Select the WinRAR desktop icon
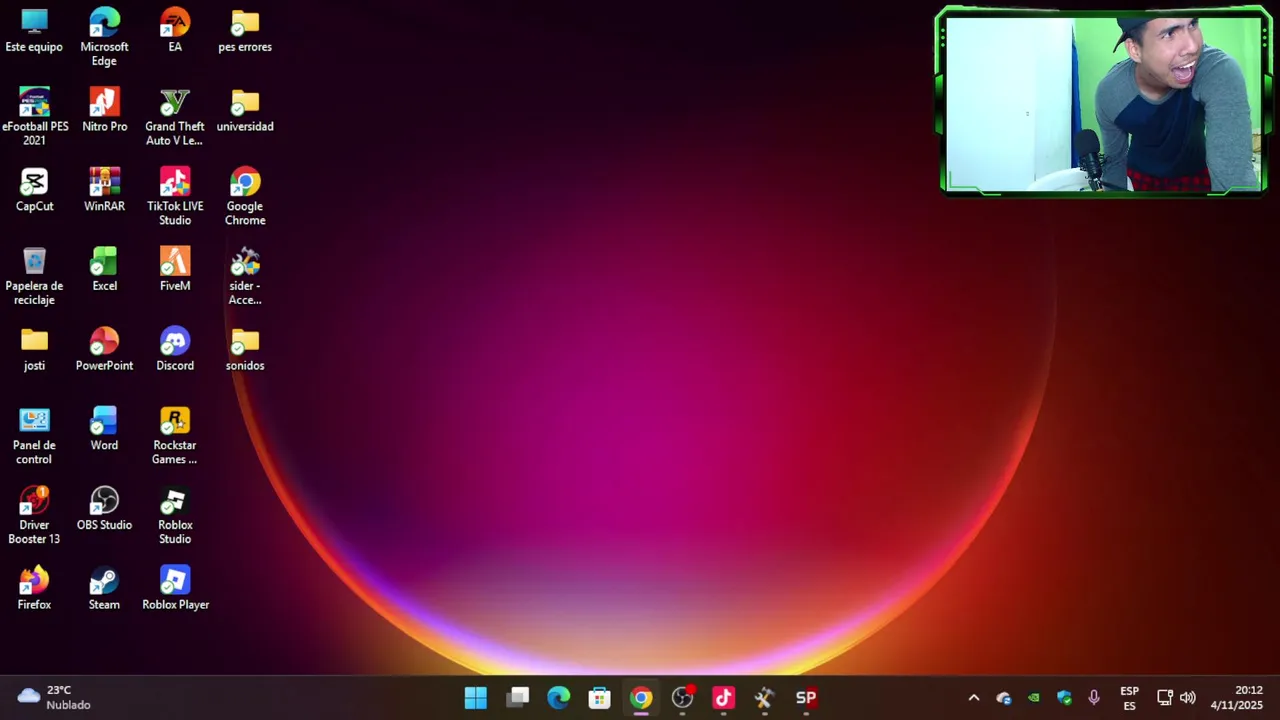This screenshot has height=720, width=1280. [x=104, y=190]
